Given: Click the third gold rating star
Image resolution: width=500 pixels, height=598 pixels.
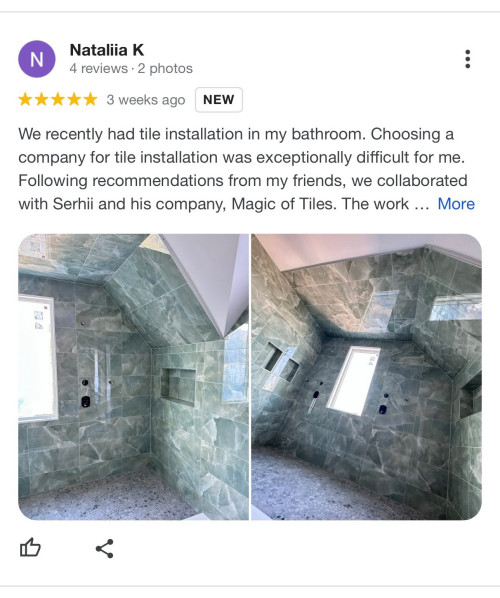Looking at the screenshot, I should [x=58, y=99].
